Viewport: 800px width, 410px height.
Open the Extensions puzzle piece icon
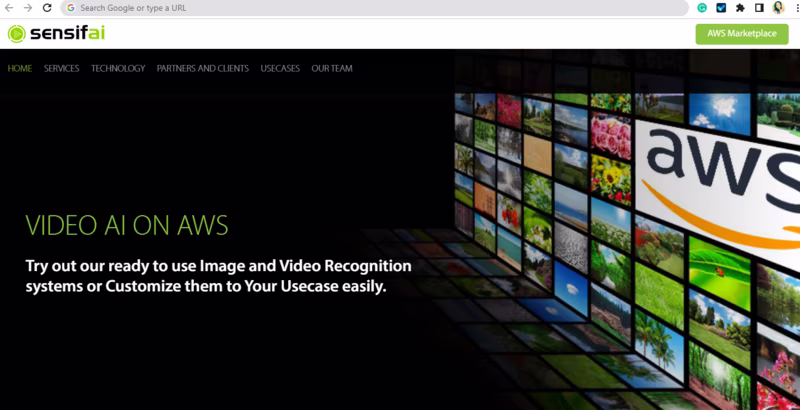pyautogui.click(x=740, y=8)
